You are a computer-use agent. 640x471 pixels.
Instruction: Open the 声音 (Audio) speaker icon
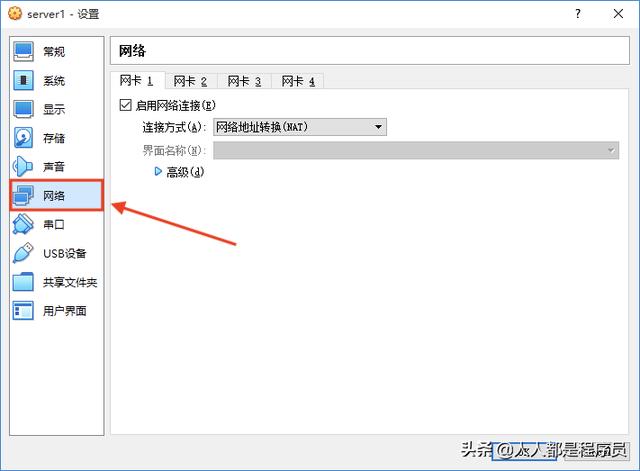pyautogui.click(x=23, y=167)
